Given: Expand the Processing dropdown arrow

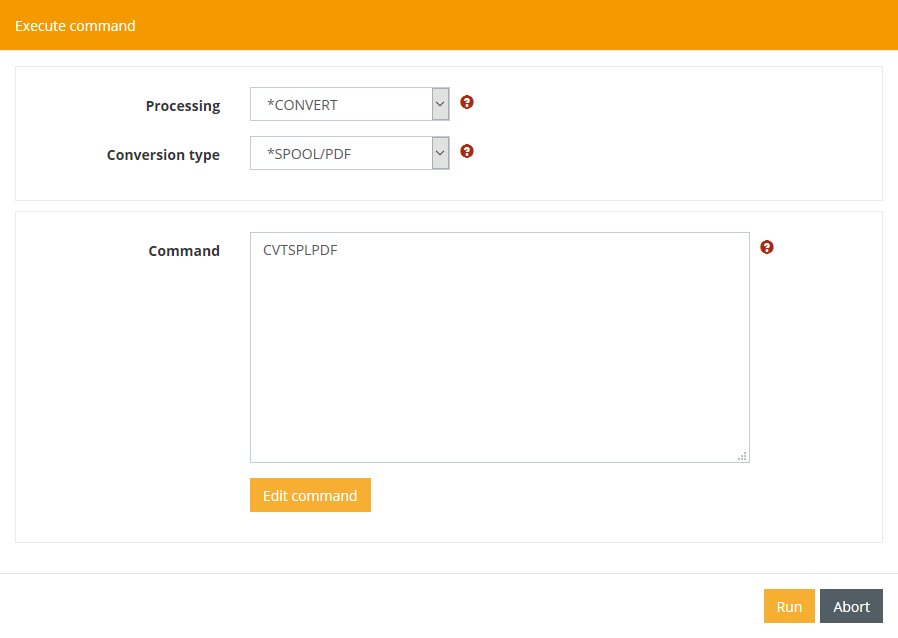Looking at the screenshot, I should [440, 104].
